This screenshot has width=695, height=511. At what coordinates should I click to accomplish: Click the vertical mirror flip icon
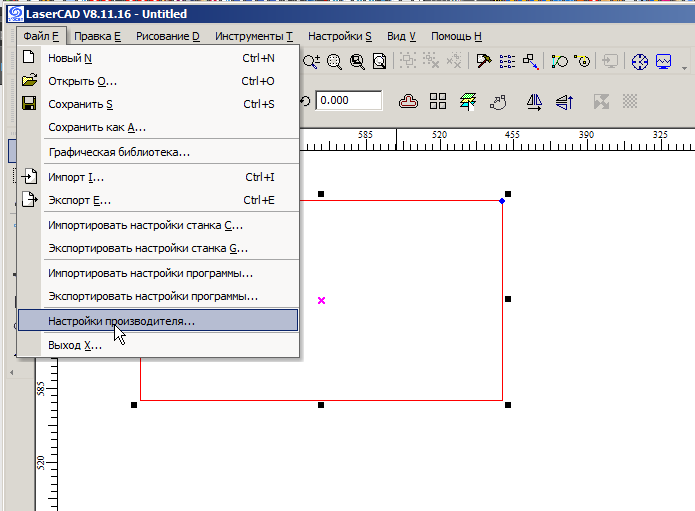(x=564, y=101)
